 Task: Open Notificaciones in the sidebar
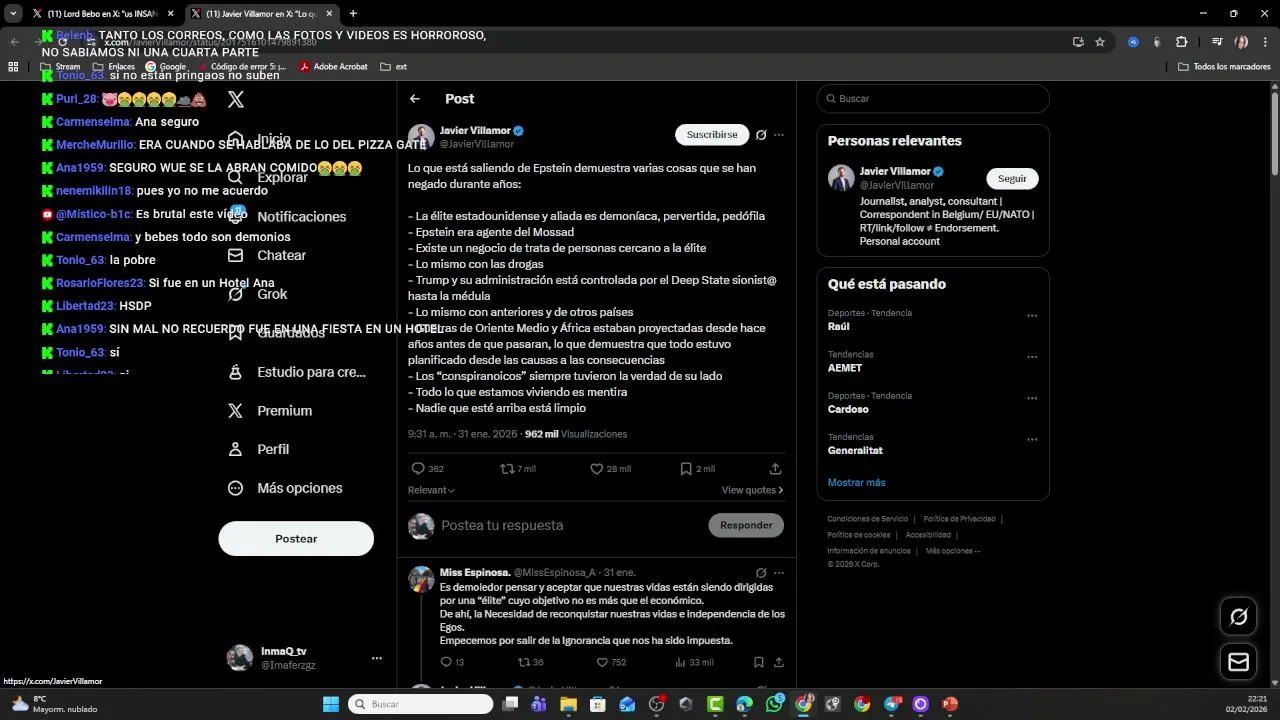click(287, 216)
